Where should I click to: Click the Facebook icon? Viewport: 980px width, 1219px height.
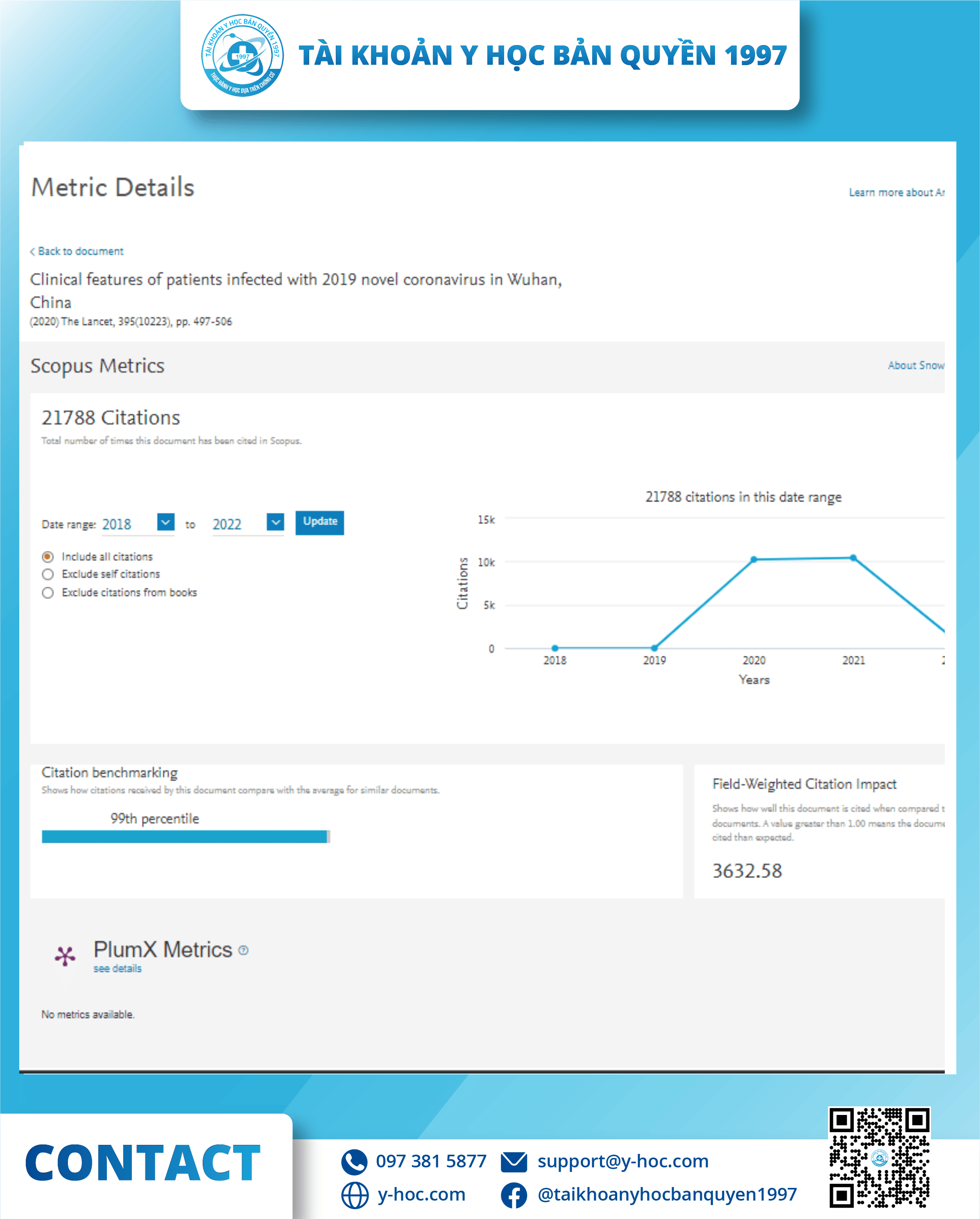coord(514,1195)
